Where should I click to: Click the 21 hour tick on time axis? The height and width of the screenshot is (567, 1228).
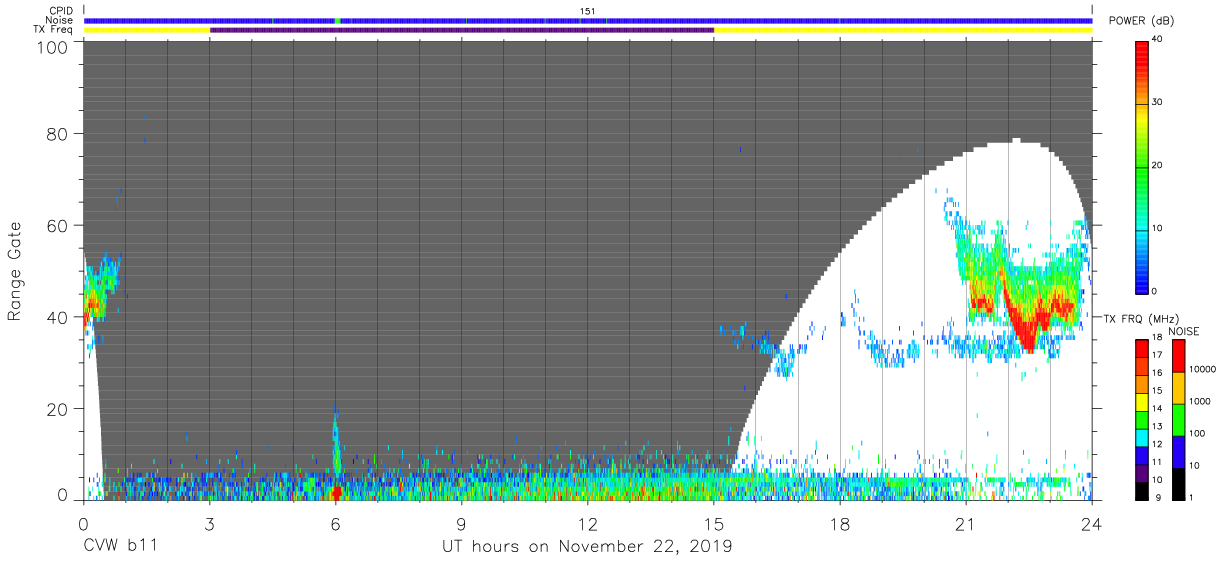click(x=966, y=522)
